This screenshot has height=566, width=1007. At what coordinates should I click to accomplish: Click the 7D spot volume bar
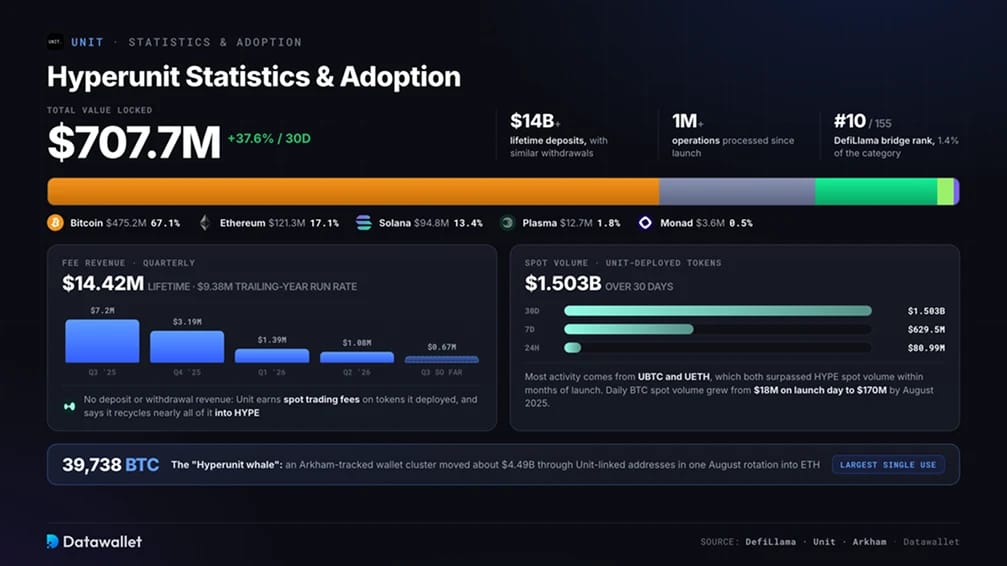pos(629,330)
